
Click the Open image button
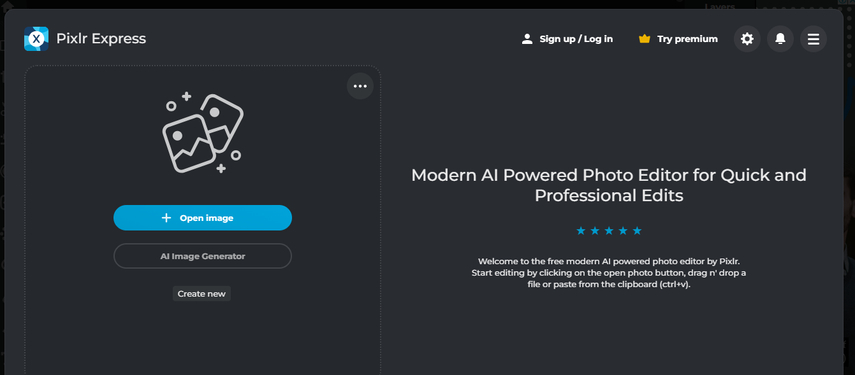point(203,218)
